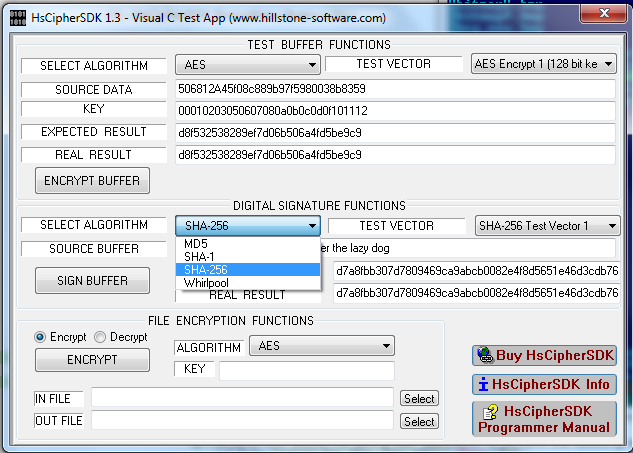Click the ALGORITHM label in file encryption

tap(209, 348)
